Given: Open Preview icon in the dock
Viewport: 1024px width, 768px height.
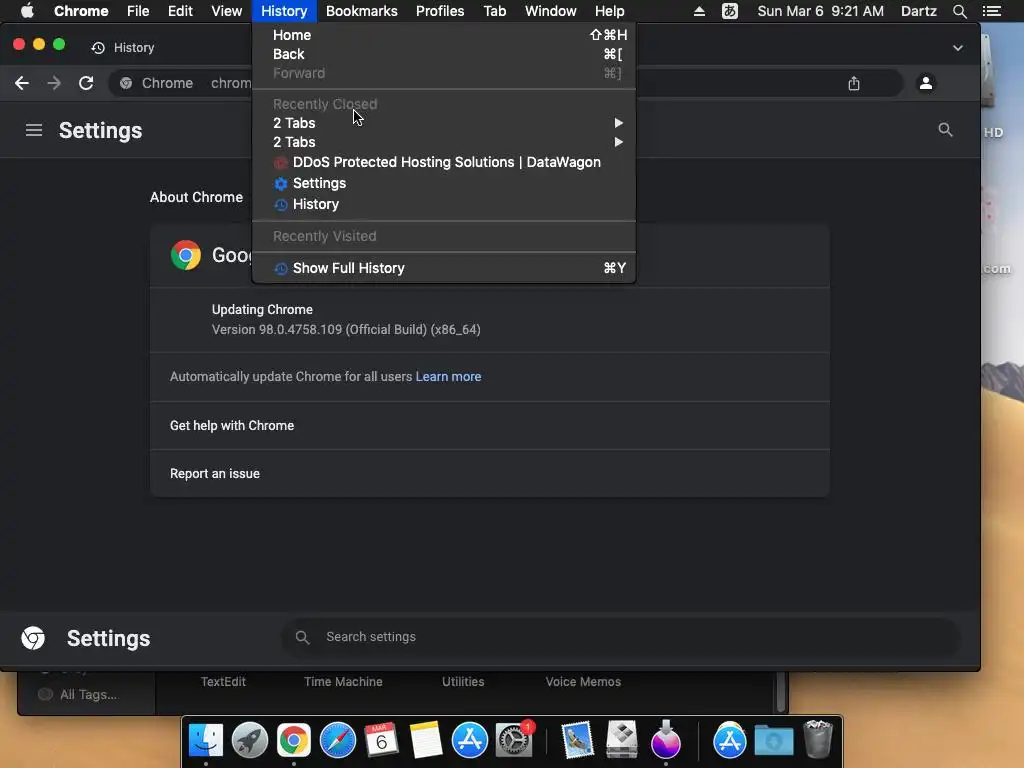Looking at the screenshot, I should pyautogui.click(x=577, y=741).
